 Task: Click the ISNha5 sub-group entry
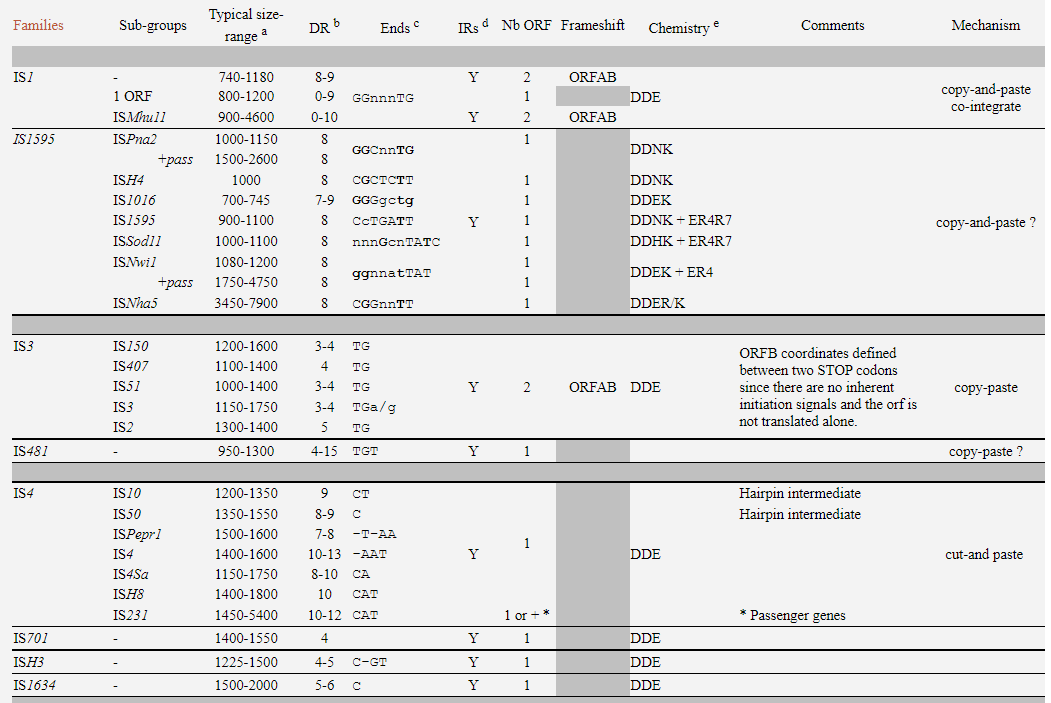pos(140,303)
